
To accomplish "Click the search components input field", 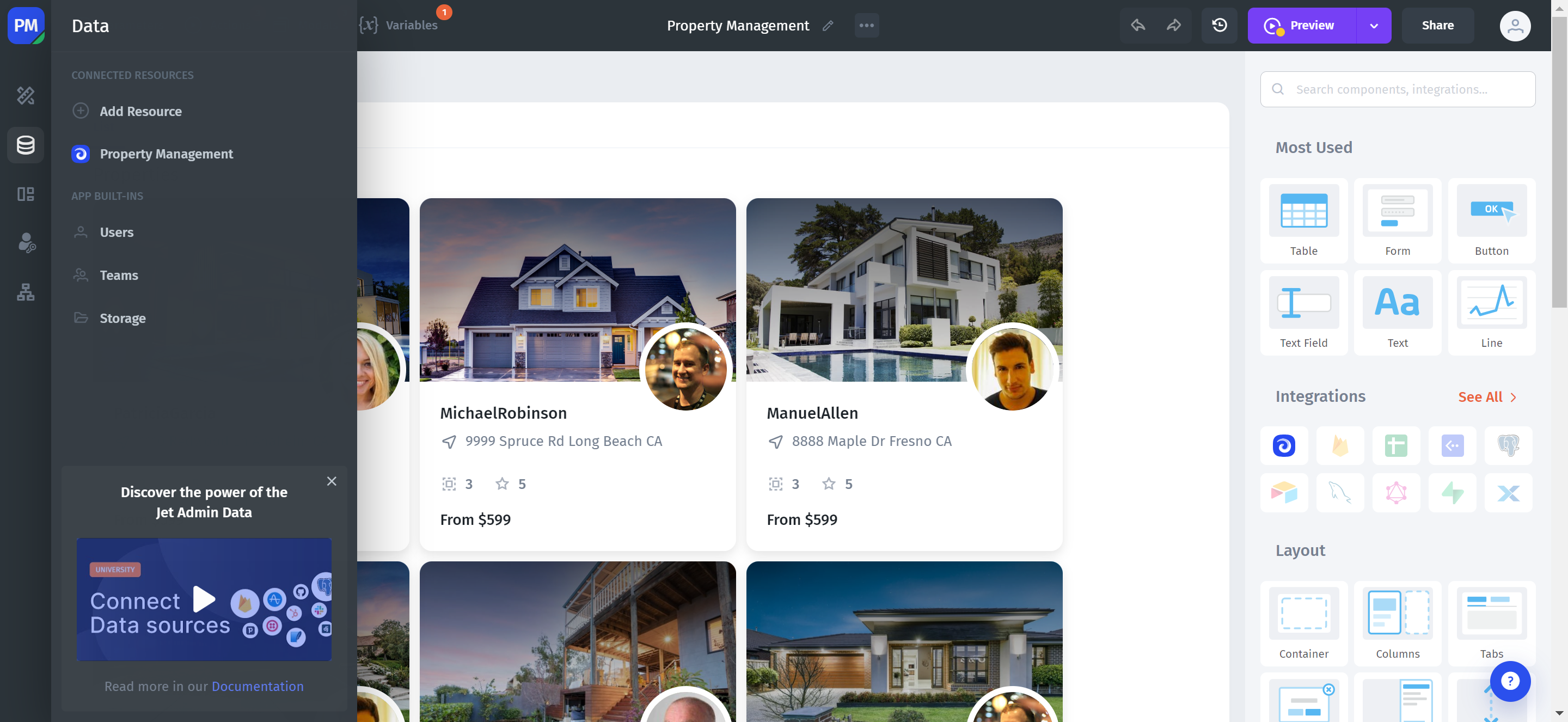I will point(1406,89).
